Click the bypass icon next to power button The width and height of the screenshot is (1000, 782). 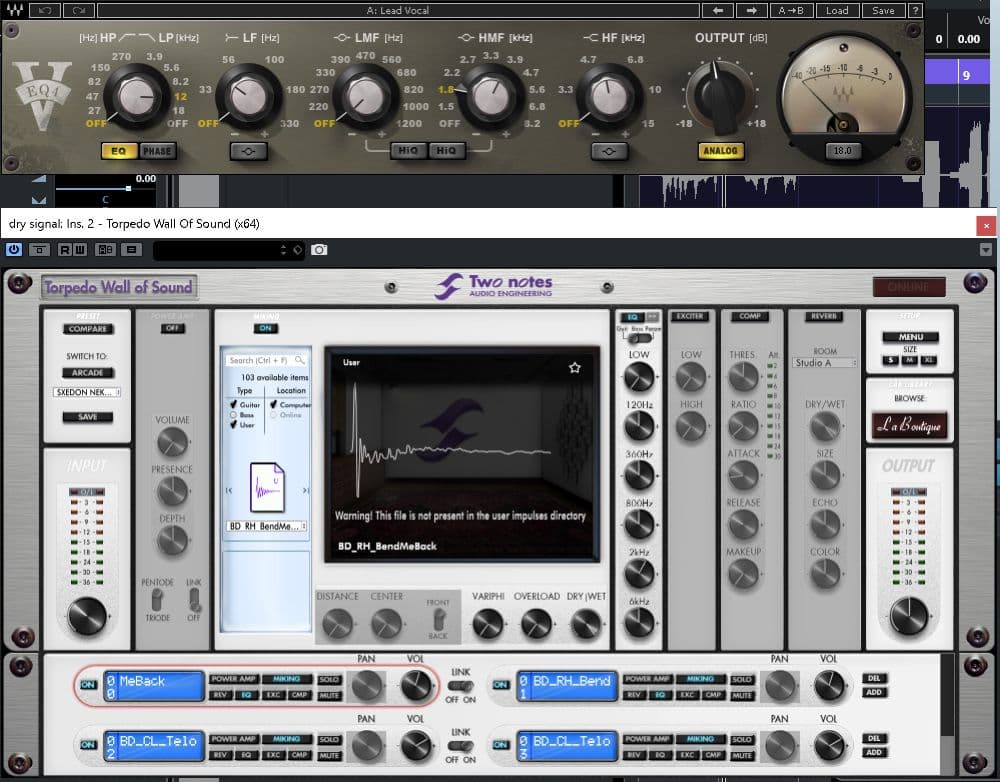pyautogui.click(x=39, y=249)
